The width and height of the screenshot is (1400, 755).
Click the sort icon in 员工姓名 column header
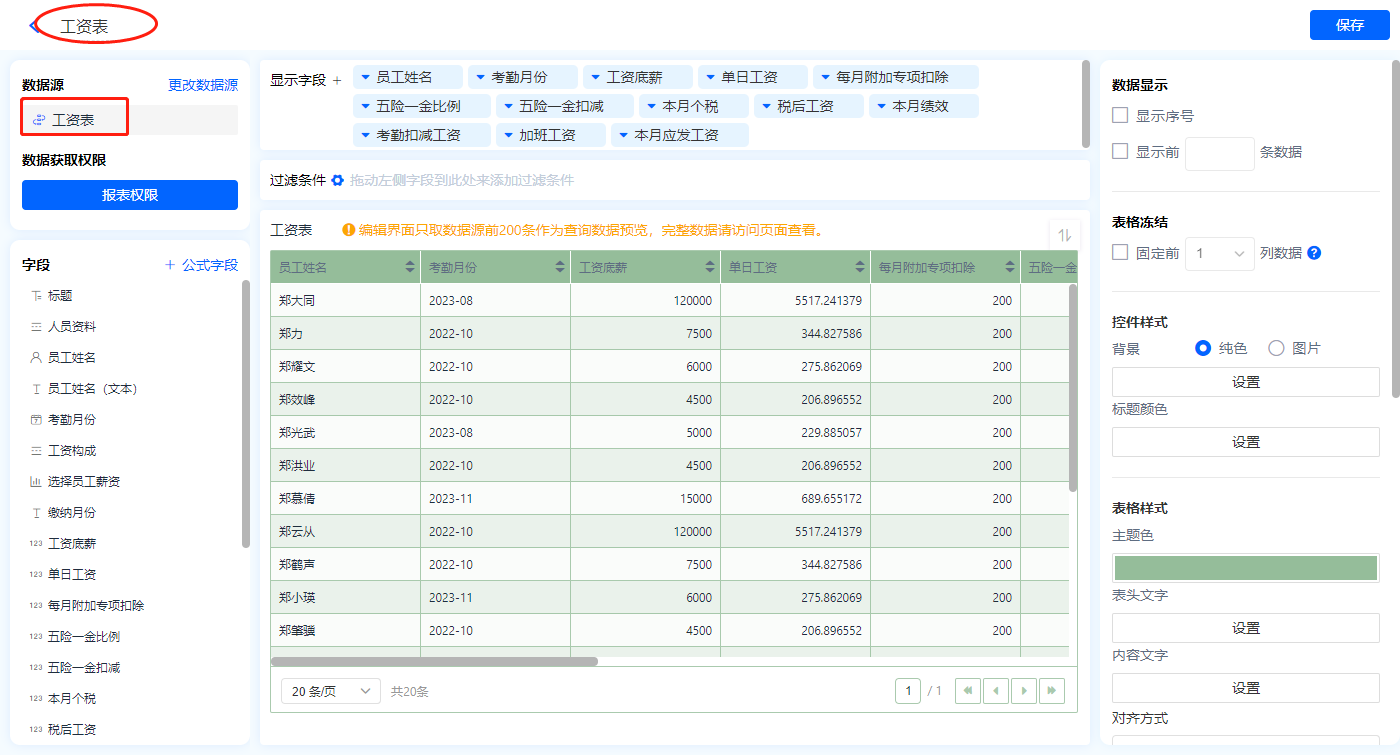click(410, 268)
